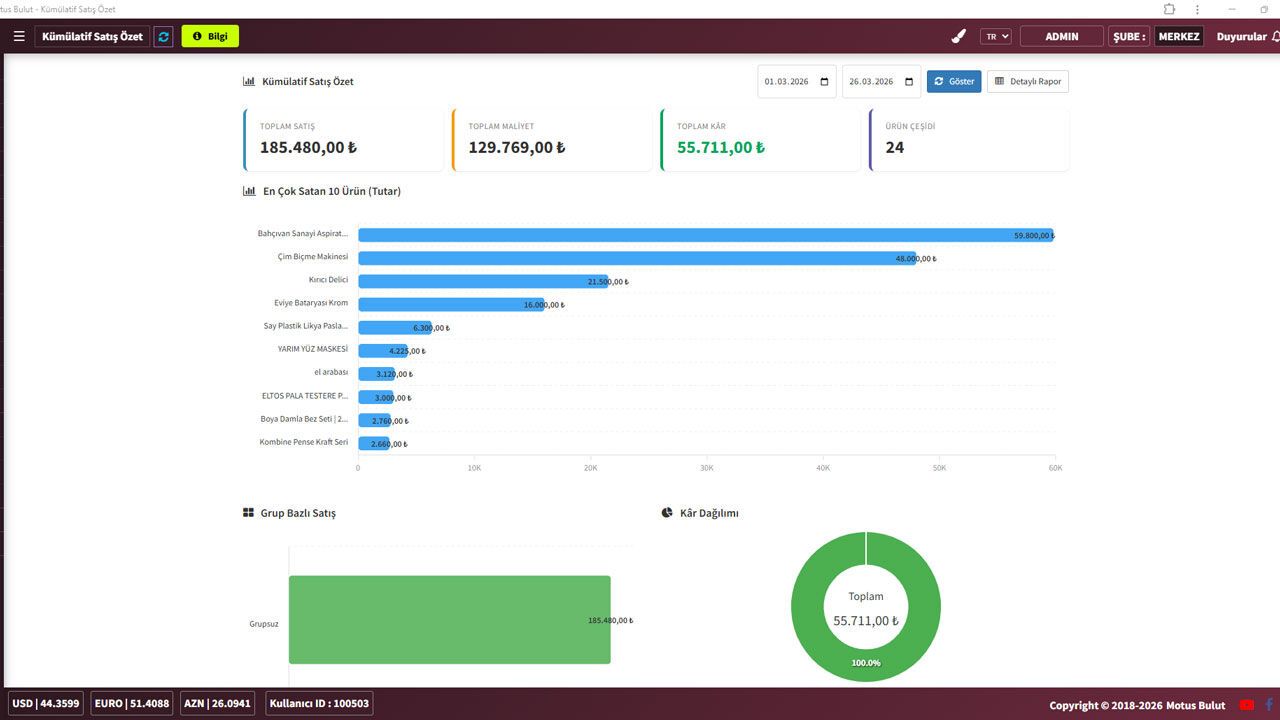Open the ADMIN user menu
1280x720 pixels.
(x=1061, y=36)
